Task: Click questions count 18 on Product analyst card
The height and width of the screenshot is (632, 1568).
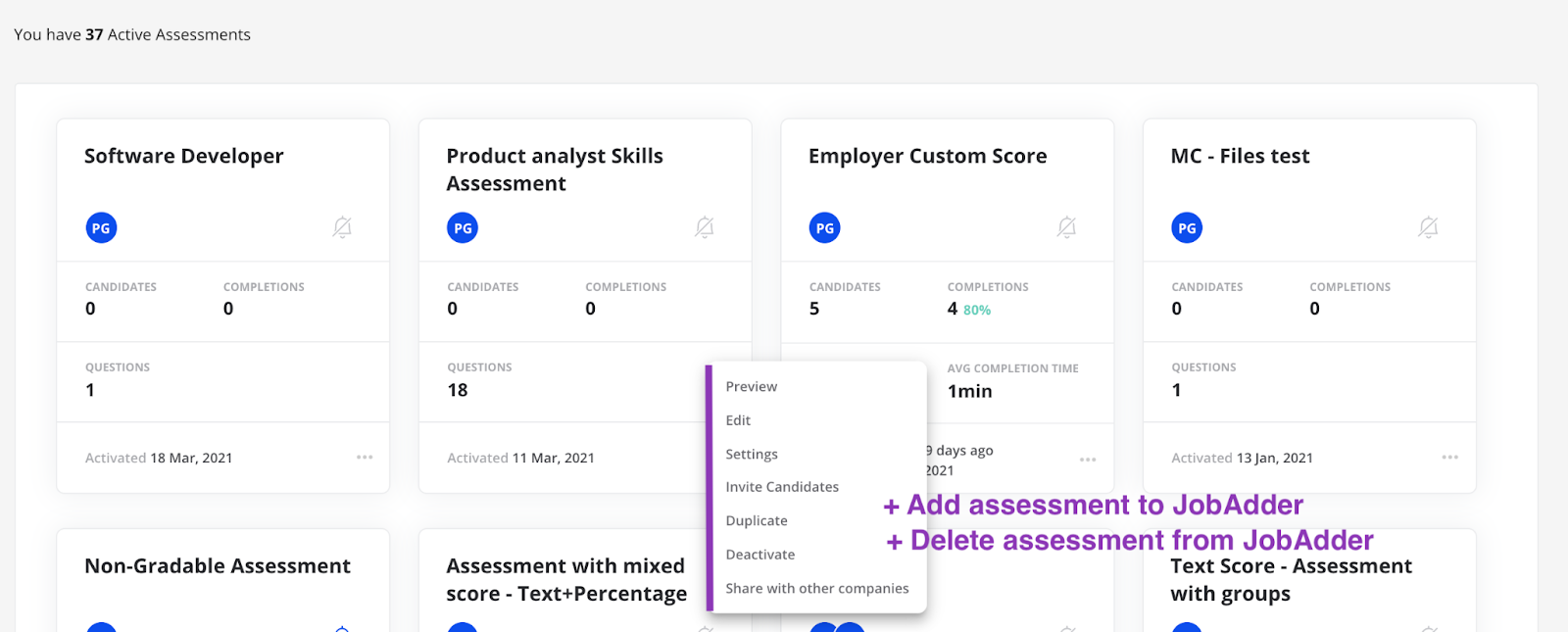Action: (458, 390)
